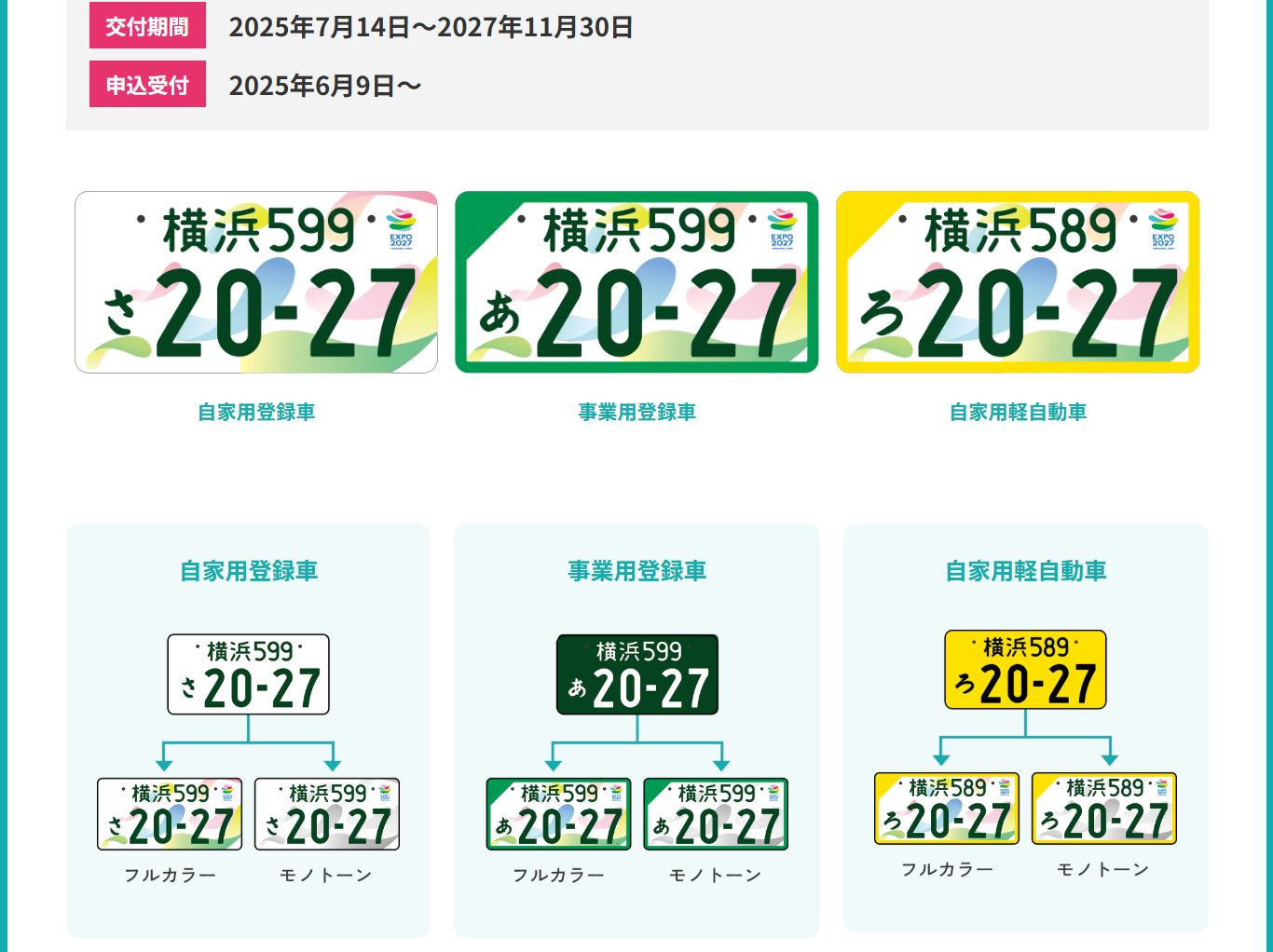Viewport: 1273px width, 952px height.
Task: Click the 自家用軽自動車 caption under the large yellow plate
Action: [x=1018, y=412]
